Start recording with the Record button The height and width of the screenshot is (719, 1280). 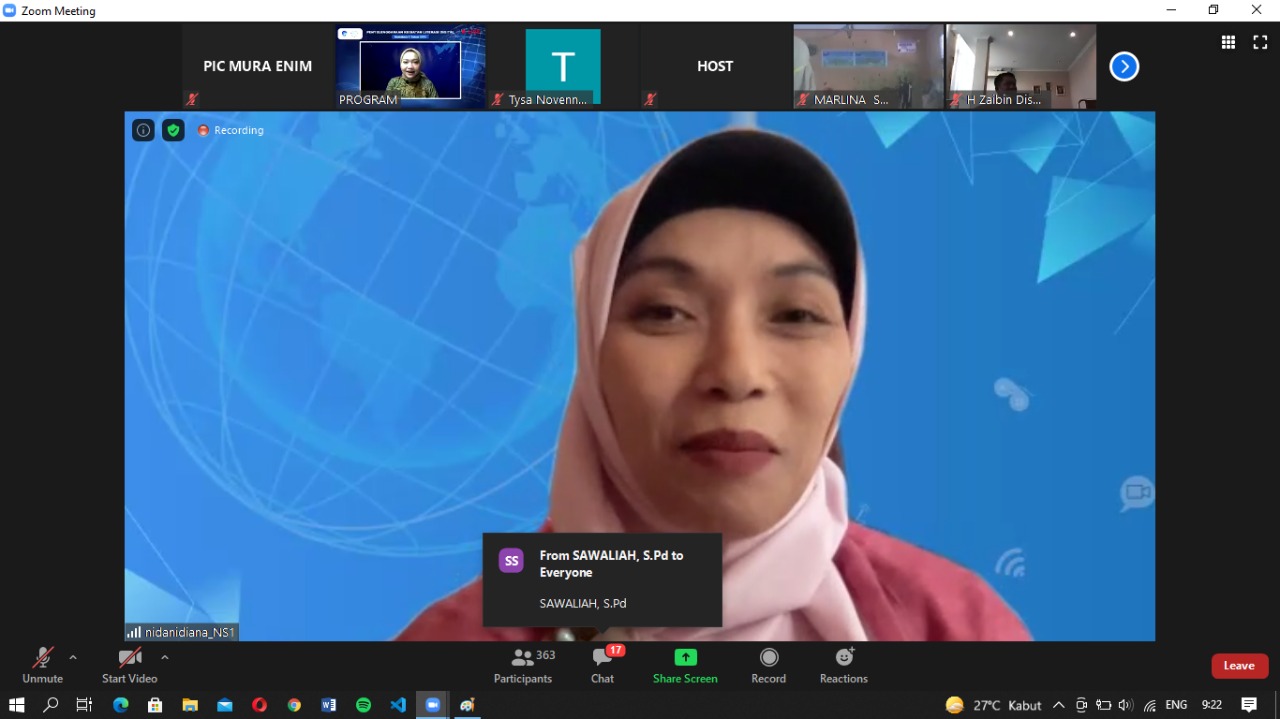click(768, 665)
